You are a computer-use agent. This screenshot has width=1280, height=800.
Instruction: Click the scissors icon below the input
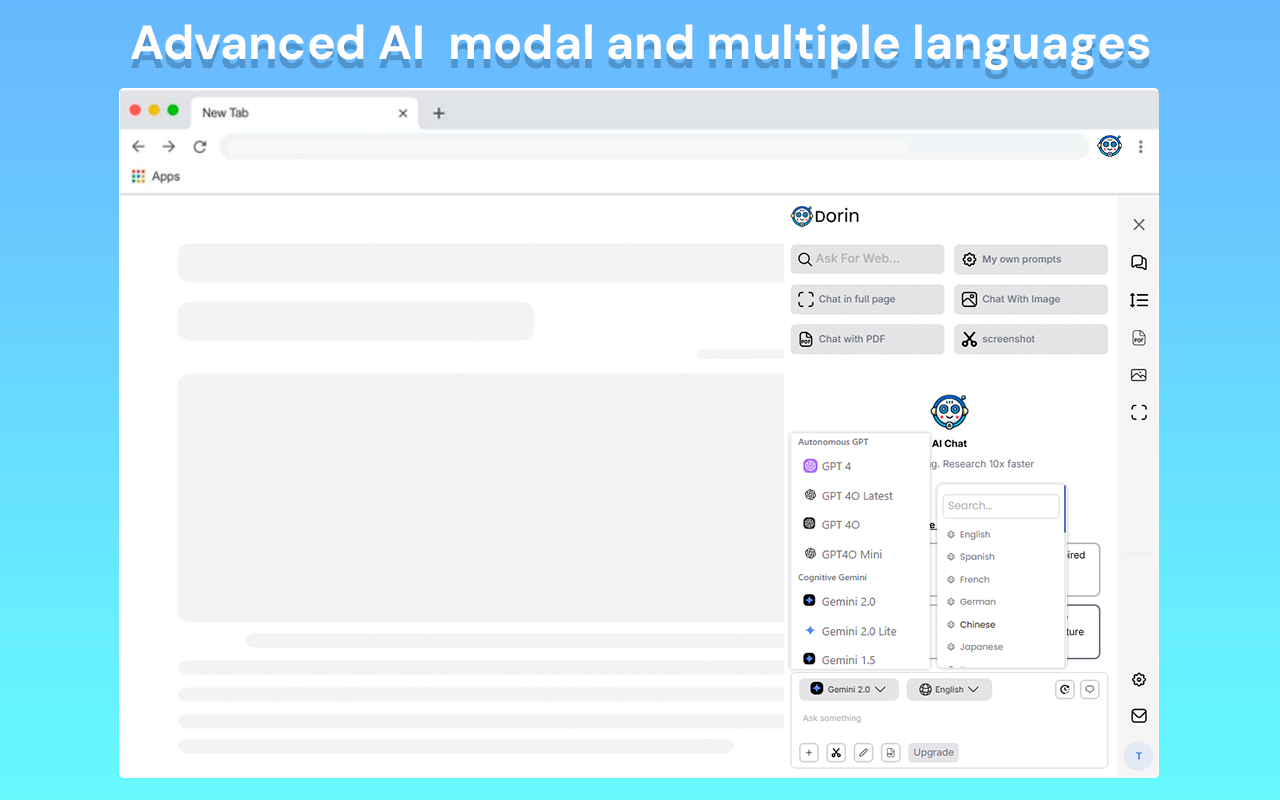837,753
